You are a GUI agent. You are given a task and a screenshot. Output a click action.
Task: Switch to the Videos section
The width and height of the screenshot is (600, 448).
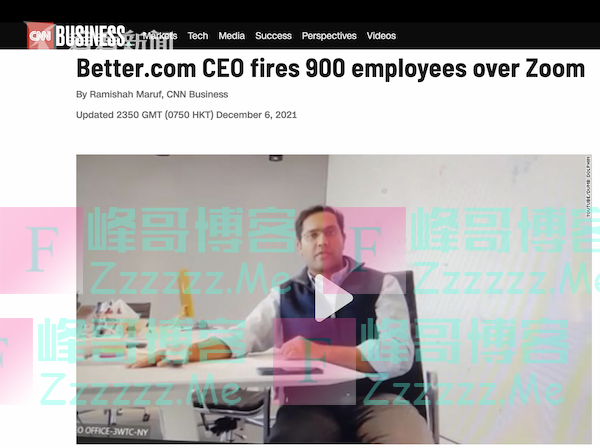pyautogui.click(x=381, y=36)
